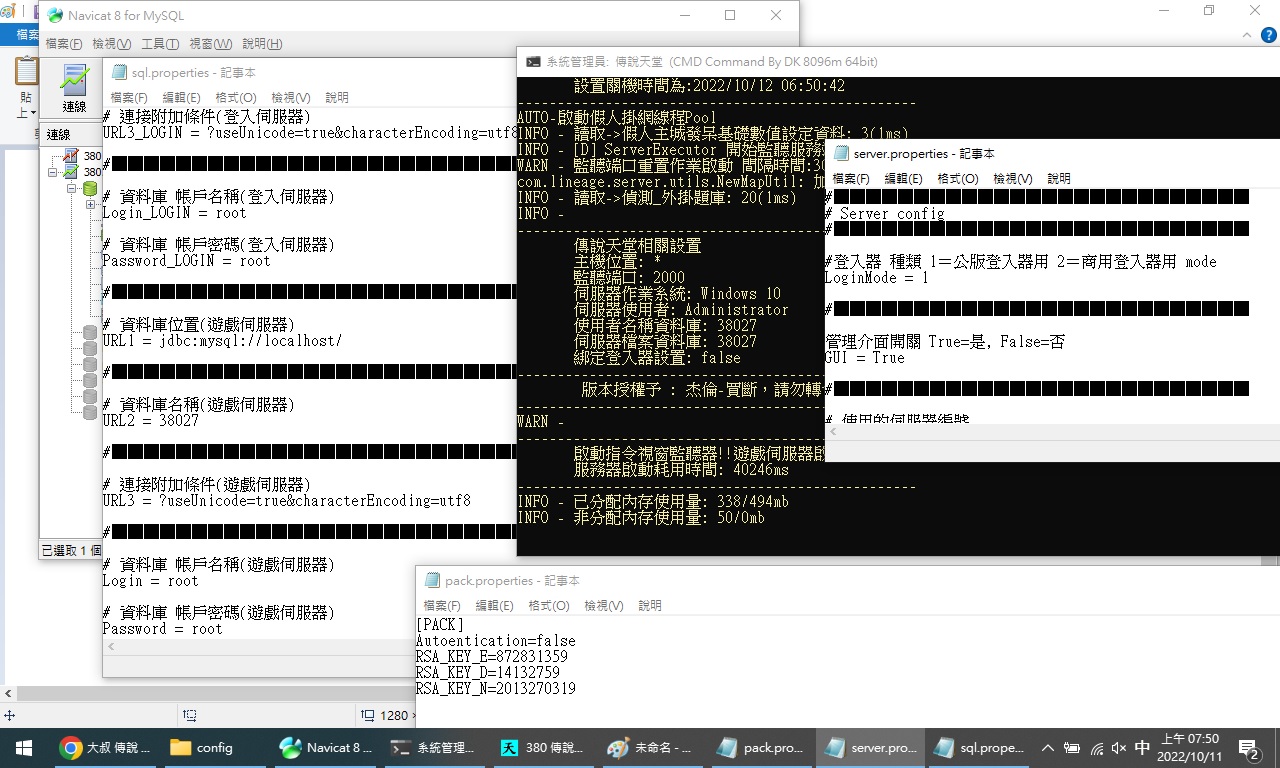The image size is (1280, 768).
Task: Switch to the Chrome 大叔 傳說 taskbar window
Action: pos(104,747)
